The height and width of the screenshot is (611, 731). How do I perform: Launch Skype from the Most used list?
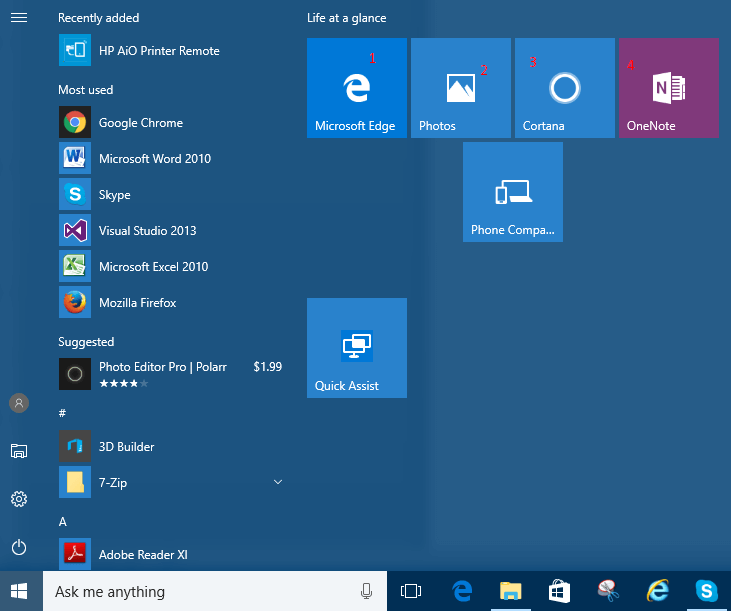(114, 195)
